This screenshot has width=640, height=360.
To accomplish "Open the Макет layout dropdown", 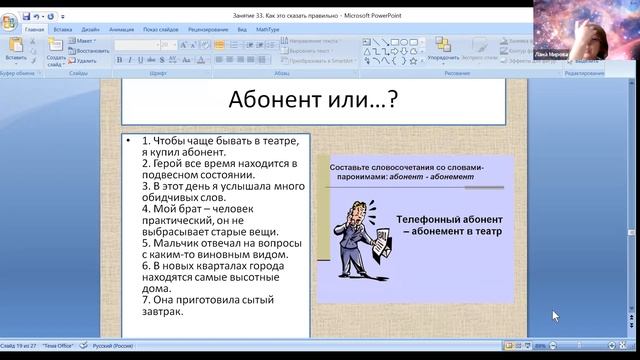I will (82, 41).
